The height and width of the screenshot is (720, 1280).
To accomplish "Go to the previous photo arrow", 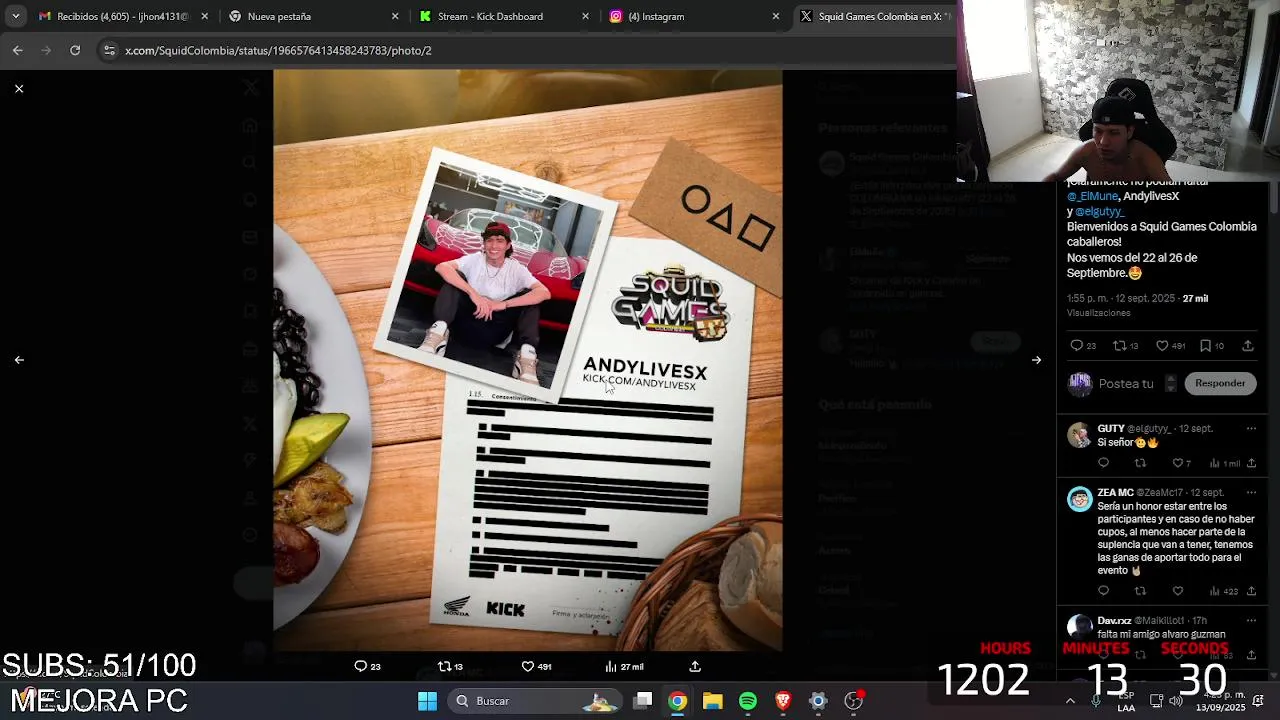I will (x=19, y=360).
